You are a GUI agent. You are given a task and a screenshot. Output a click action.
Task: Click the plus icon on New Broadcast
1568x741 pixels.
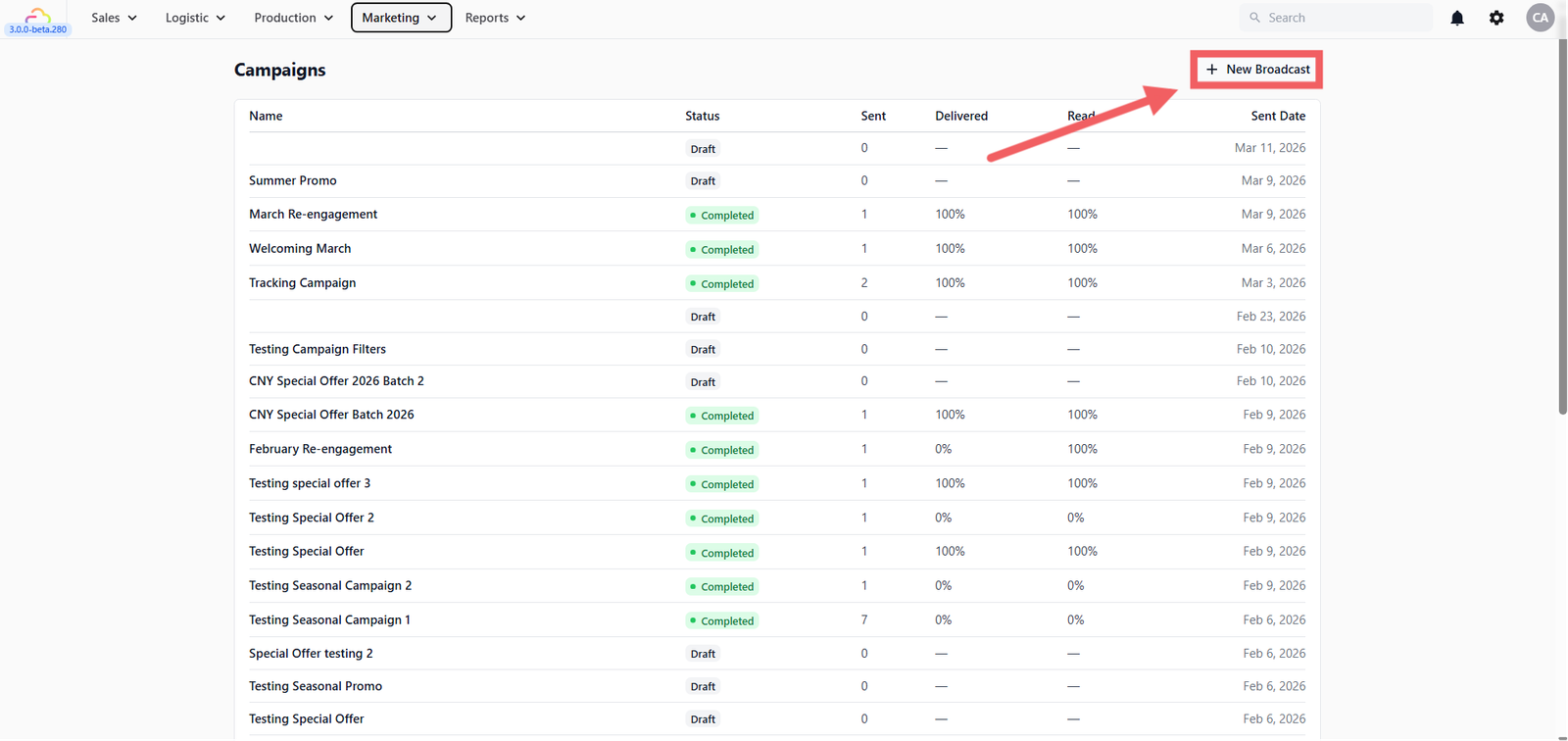coord(1211,70)
